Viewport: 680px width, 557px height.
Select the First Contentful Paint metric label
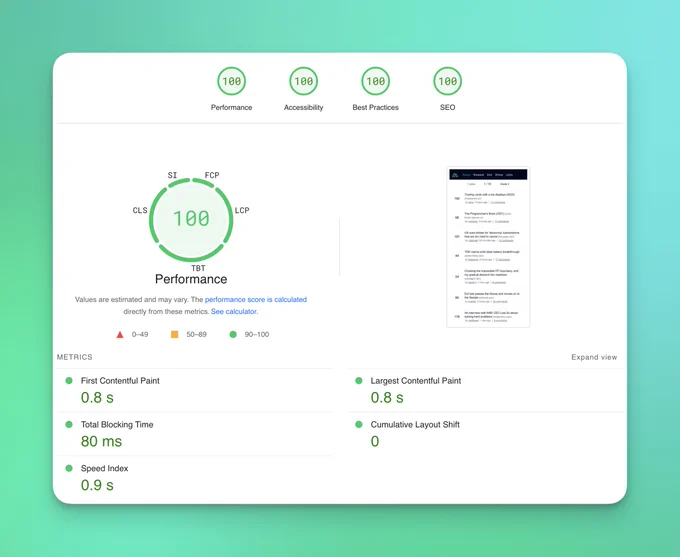tap(120, 380)
